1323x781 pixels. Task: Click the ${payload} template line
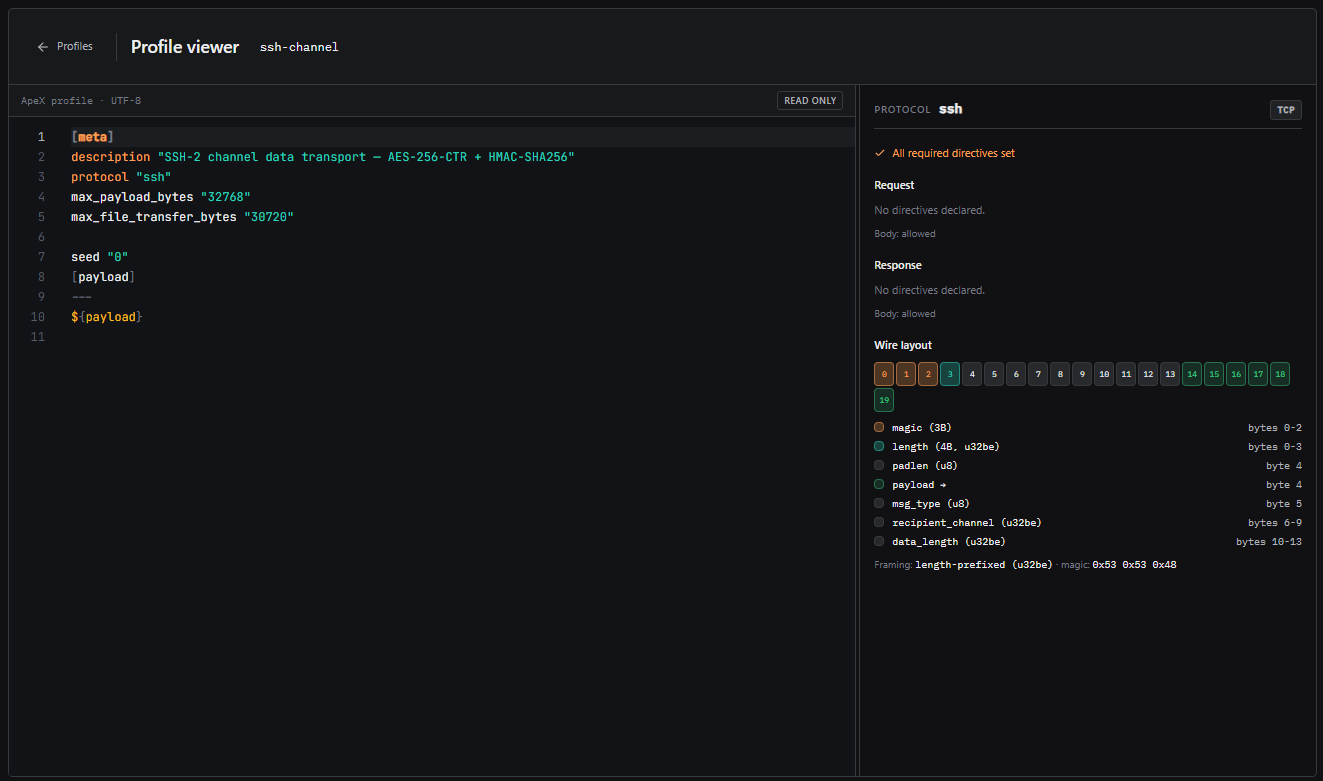(107, 317)
